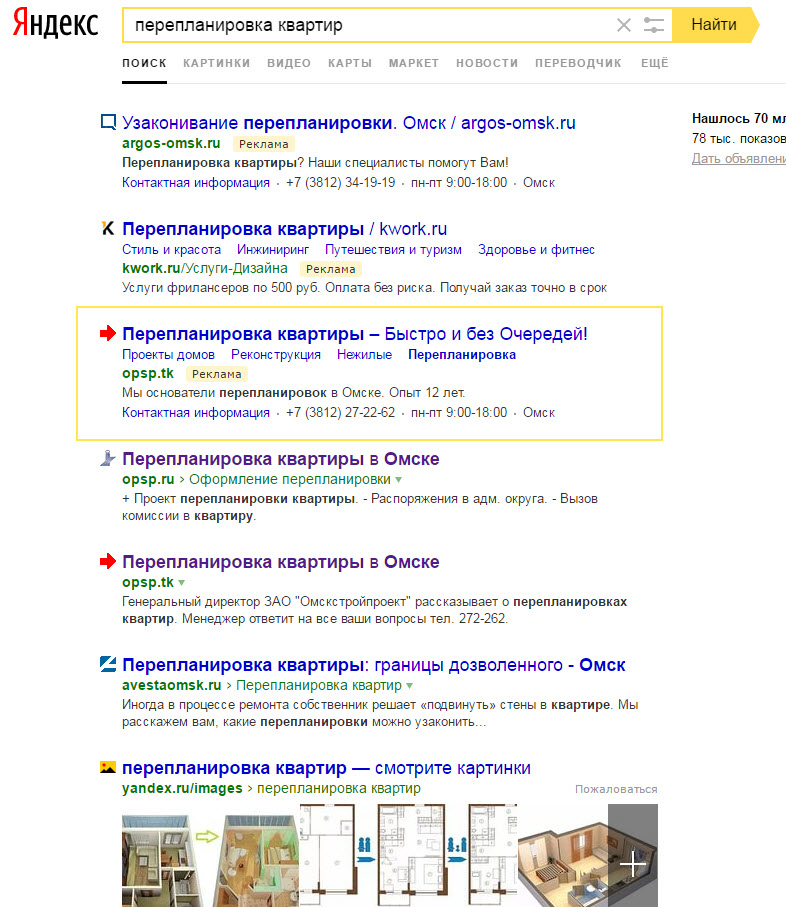Image resolution: width=786 pixels, height=907 pixels.
Task: Open Стиль и красота sitelink
Action: [x=171, y=250]
